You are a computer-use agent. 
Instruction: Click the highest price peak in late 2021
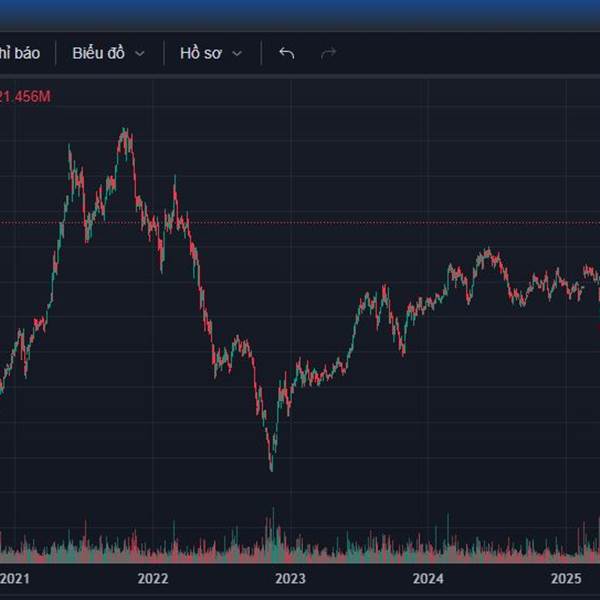coord(125,132)
